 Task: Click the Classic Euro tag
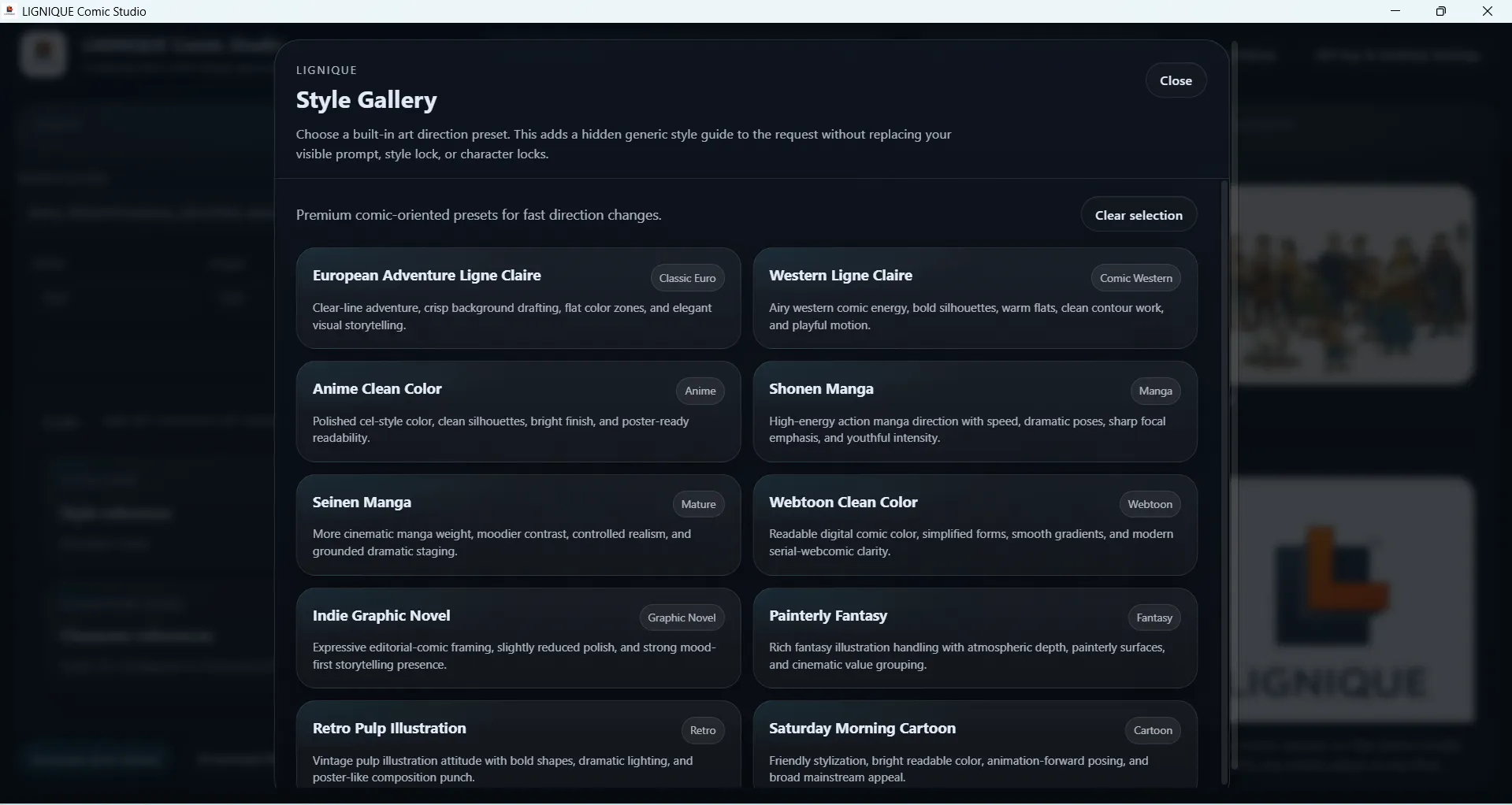point(687,278)
